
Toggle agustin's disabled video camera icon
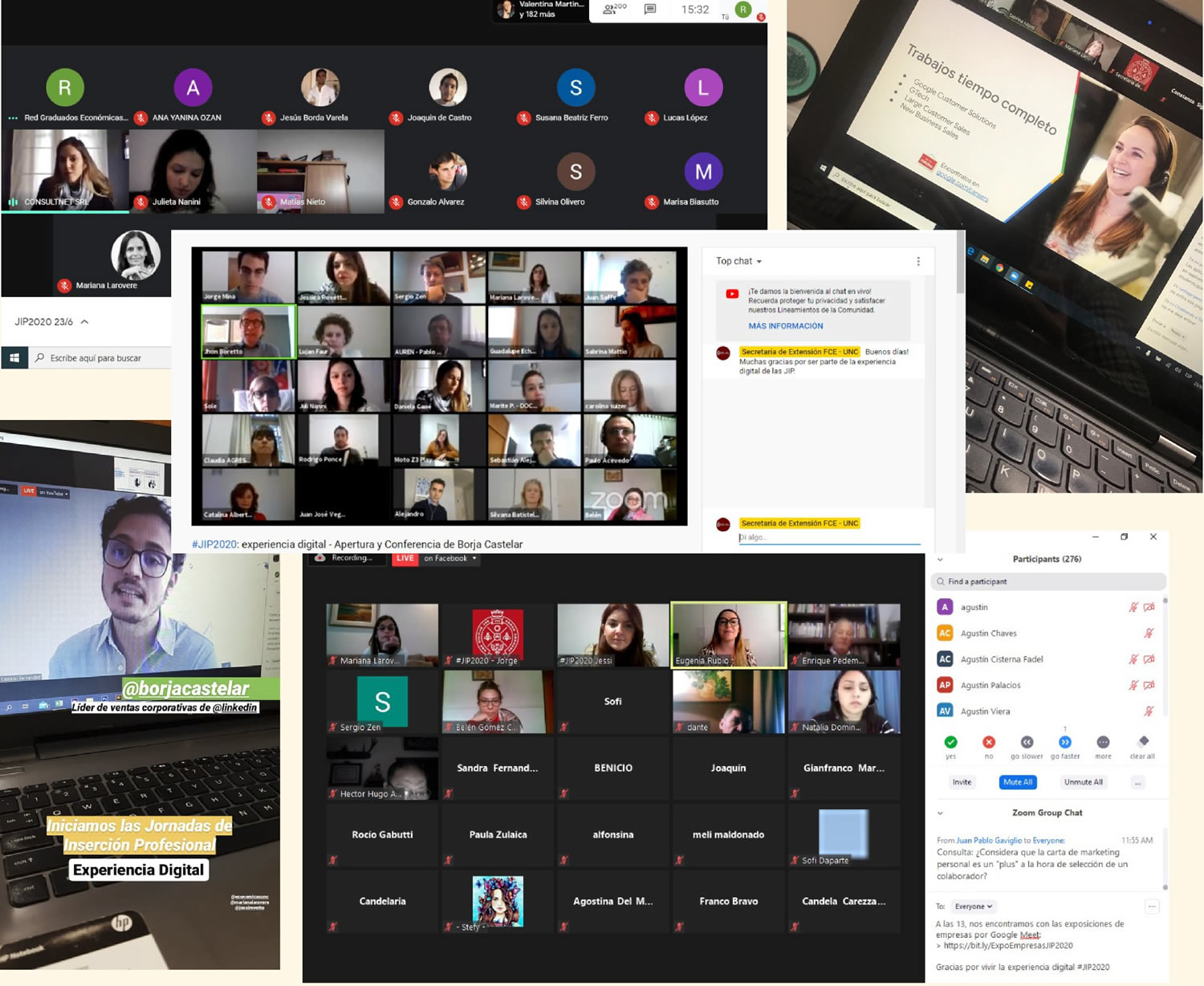click(1149, 607)
